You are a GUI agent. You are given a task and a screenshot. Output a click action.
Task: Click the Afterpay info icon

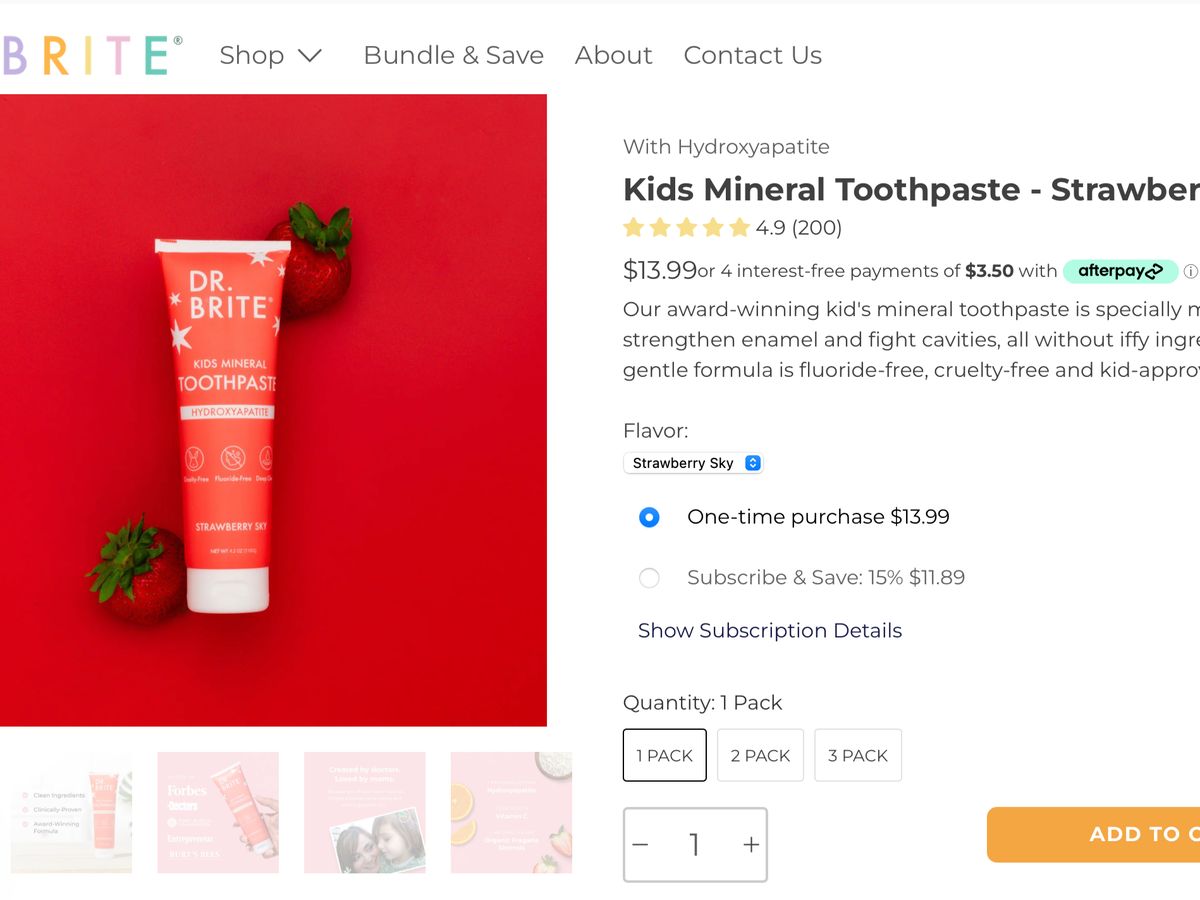pos(1190,271)
